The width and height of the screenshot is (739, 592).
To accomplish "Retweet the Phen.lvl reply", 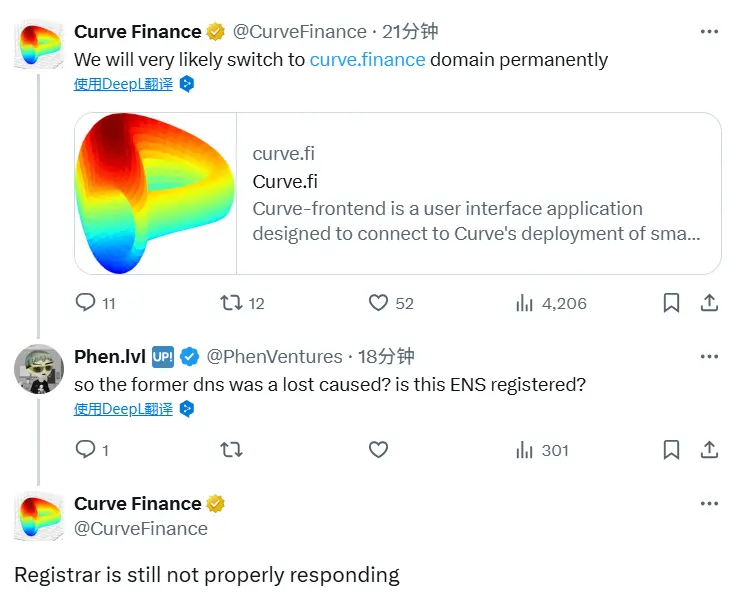I will click(231, 450).
